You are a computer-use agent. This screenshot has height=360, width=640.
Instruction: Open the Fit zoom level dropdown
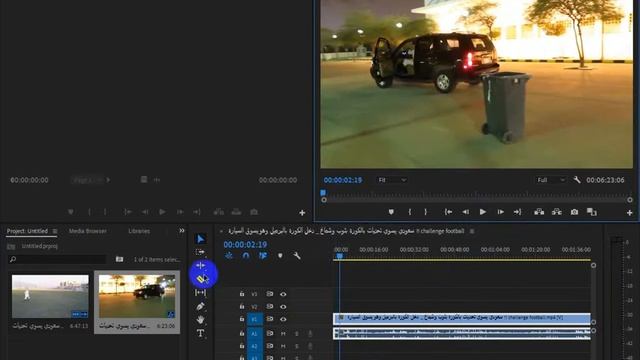coord(391,180)
